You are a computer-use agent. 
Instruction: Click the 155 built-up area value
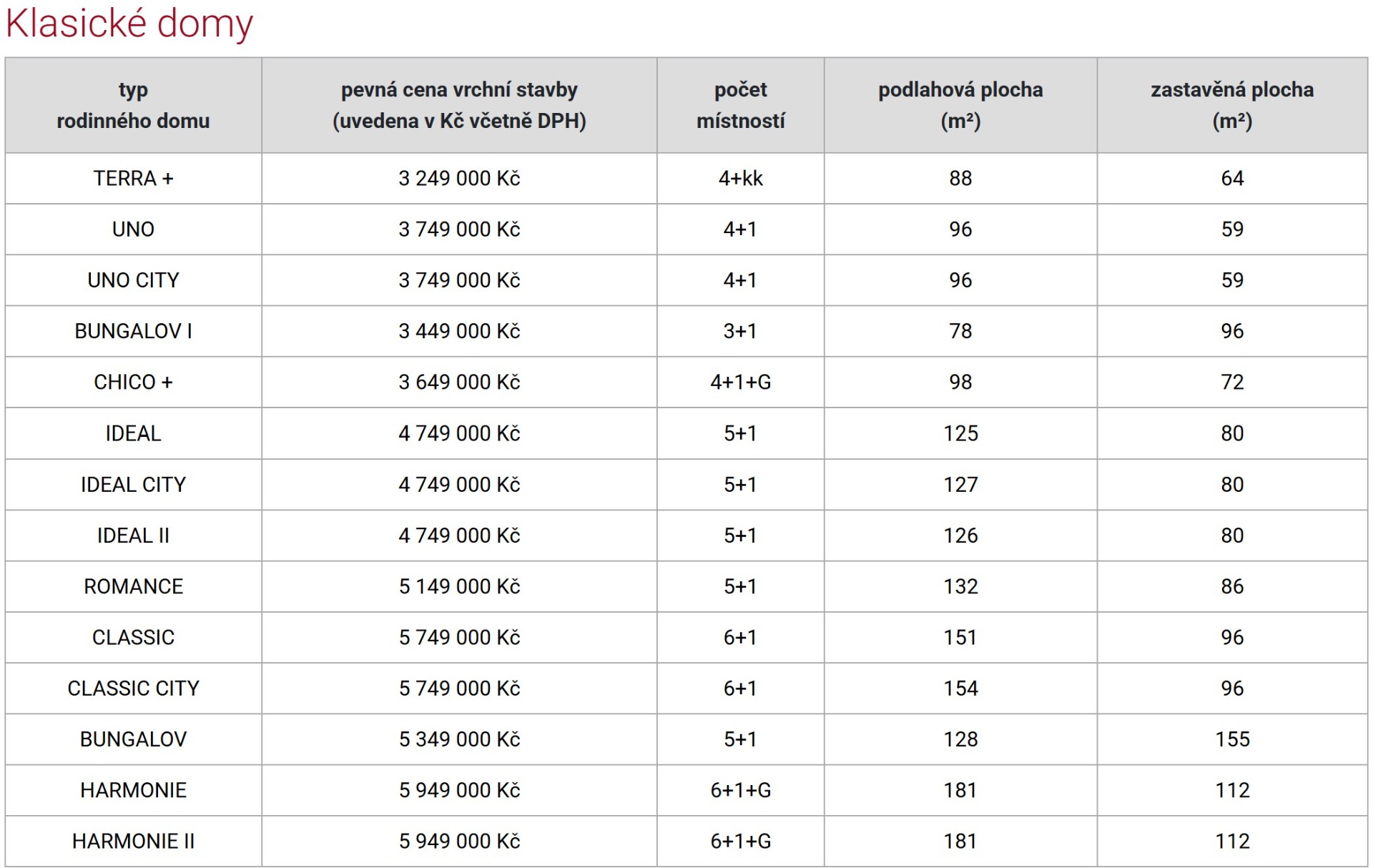1232,739
